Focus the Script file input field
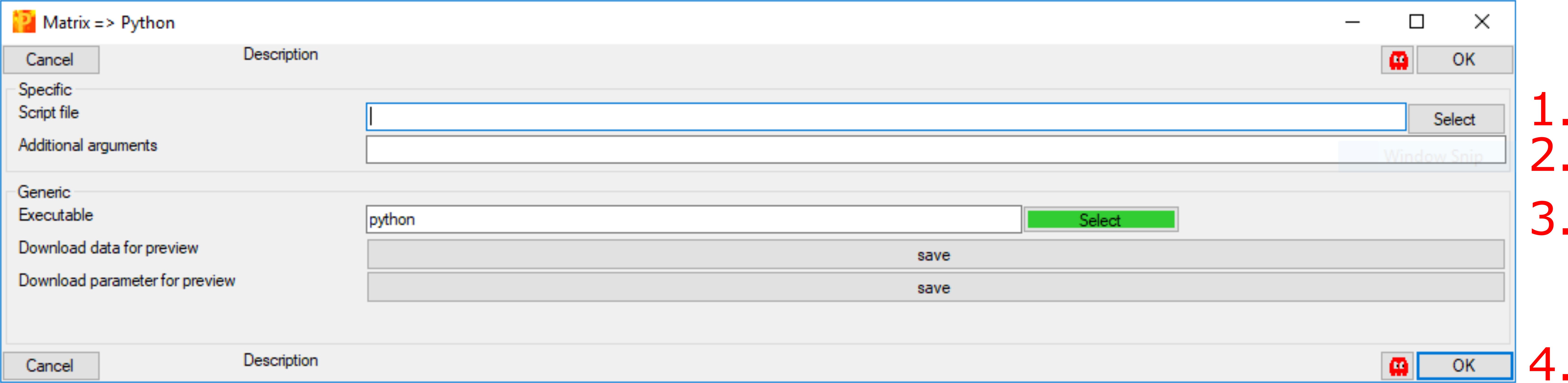The image size is (1568, 383). (886, 117)
